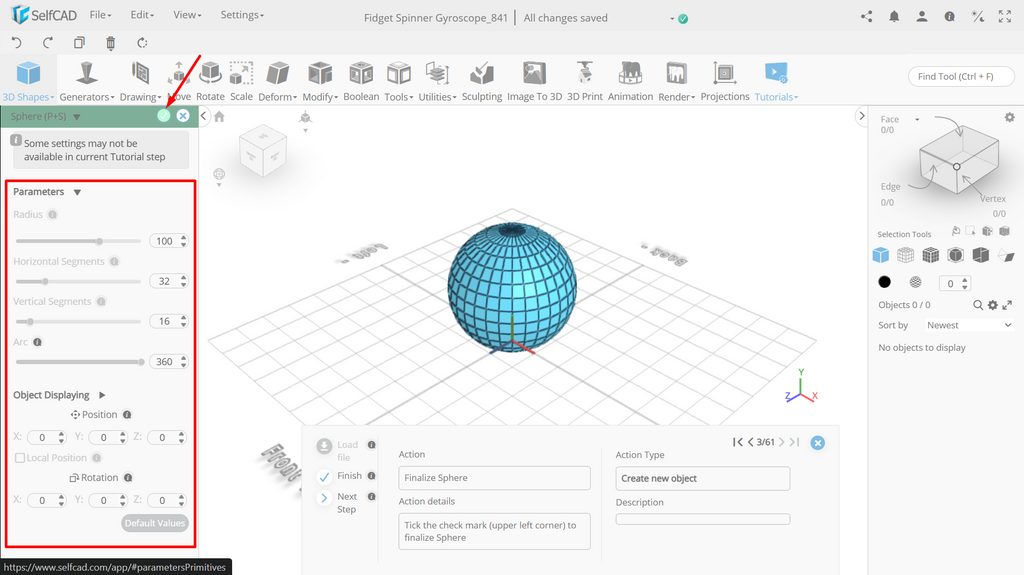The width and height of the screenshot is (1024, 575).
Task: Jump to first tutorial step
Action: (737, 442)
